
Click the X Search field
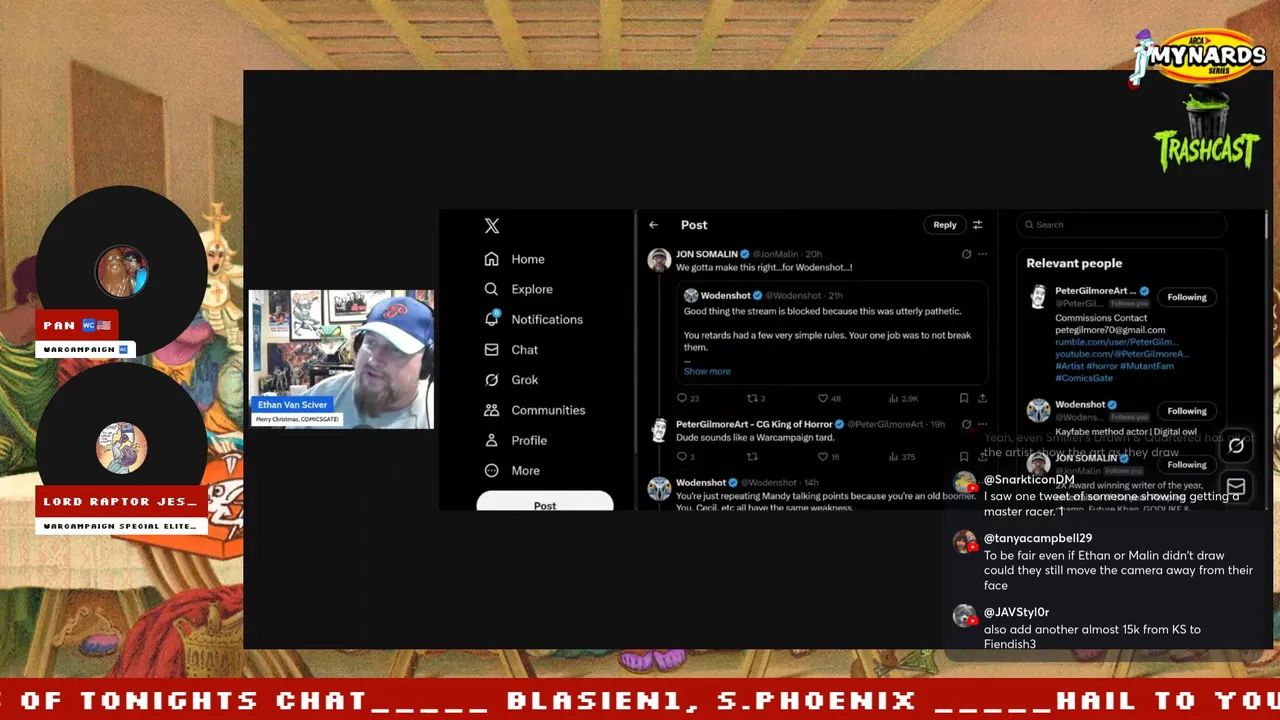pyautogui.click(x=1121, y=225)
